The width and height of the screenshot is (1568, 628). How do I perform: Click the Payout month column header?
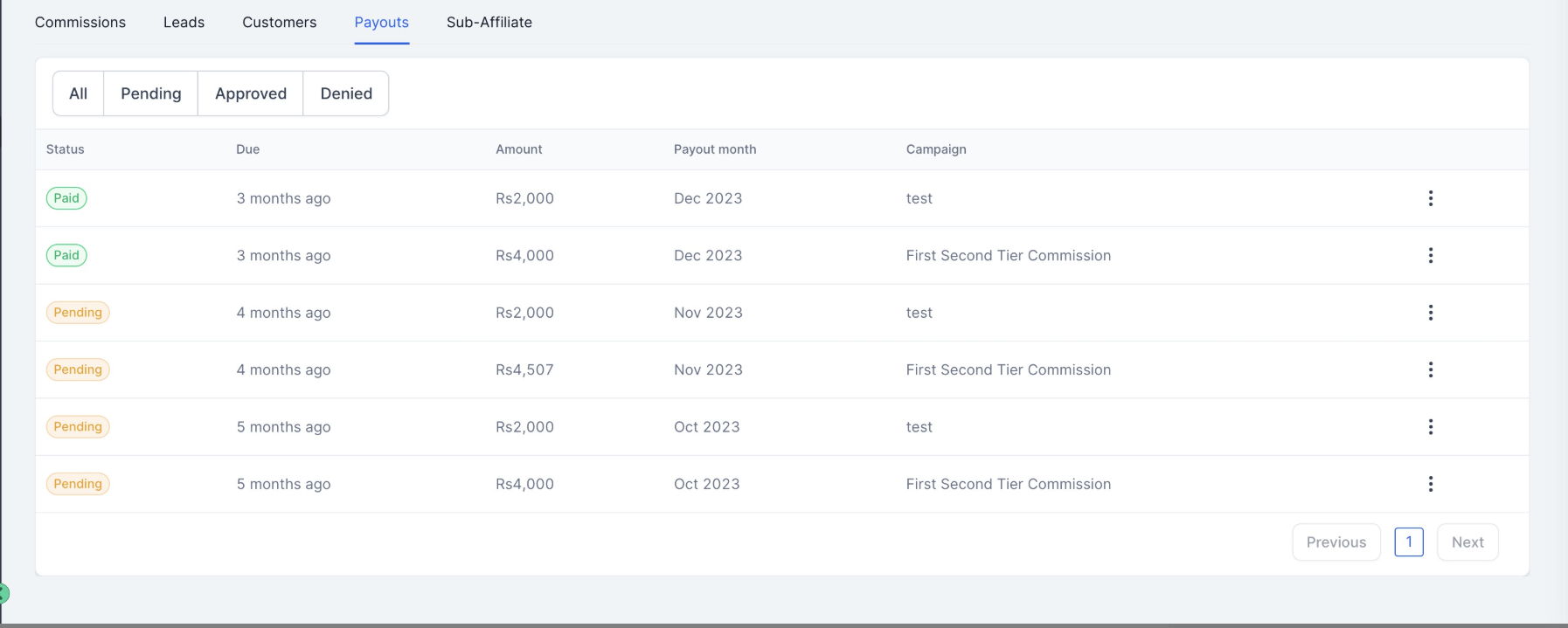pyautogui.click(x=715, y=149)
